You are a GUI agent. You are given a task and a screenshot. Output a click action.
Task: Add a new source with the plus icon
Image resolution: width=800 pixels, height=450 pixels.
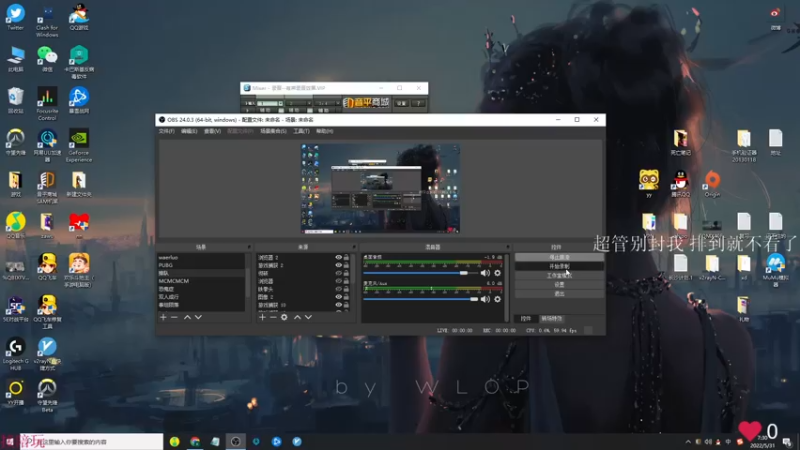262,317
